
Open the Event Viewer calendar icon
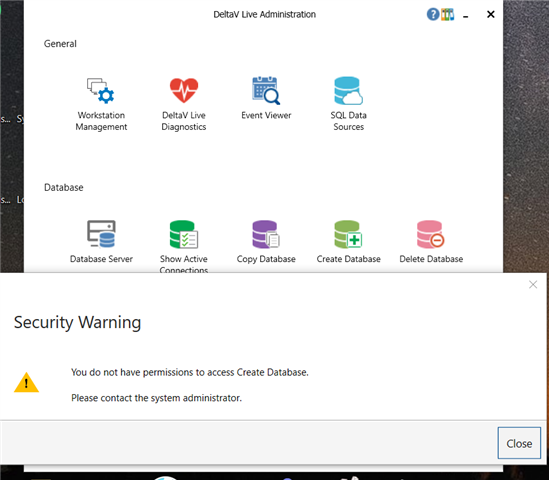266,90
